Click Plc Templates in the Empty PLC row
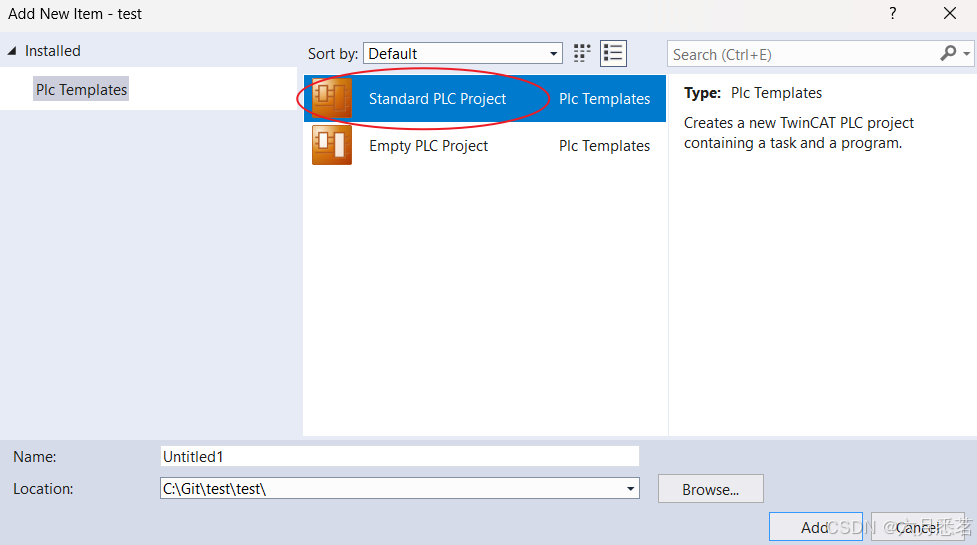The width and height of the screenshot is (977, 545). click(604, 146)
